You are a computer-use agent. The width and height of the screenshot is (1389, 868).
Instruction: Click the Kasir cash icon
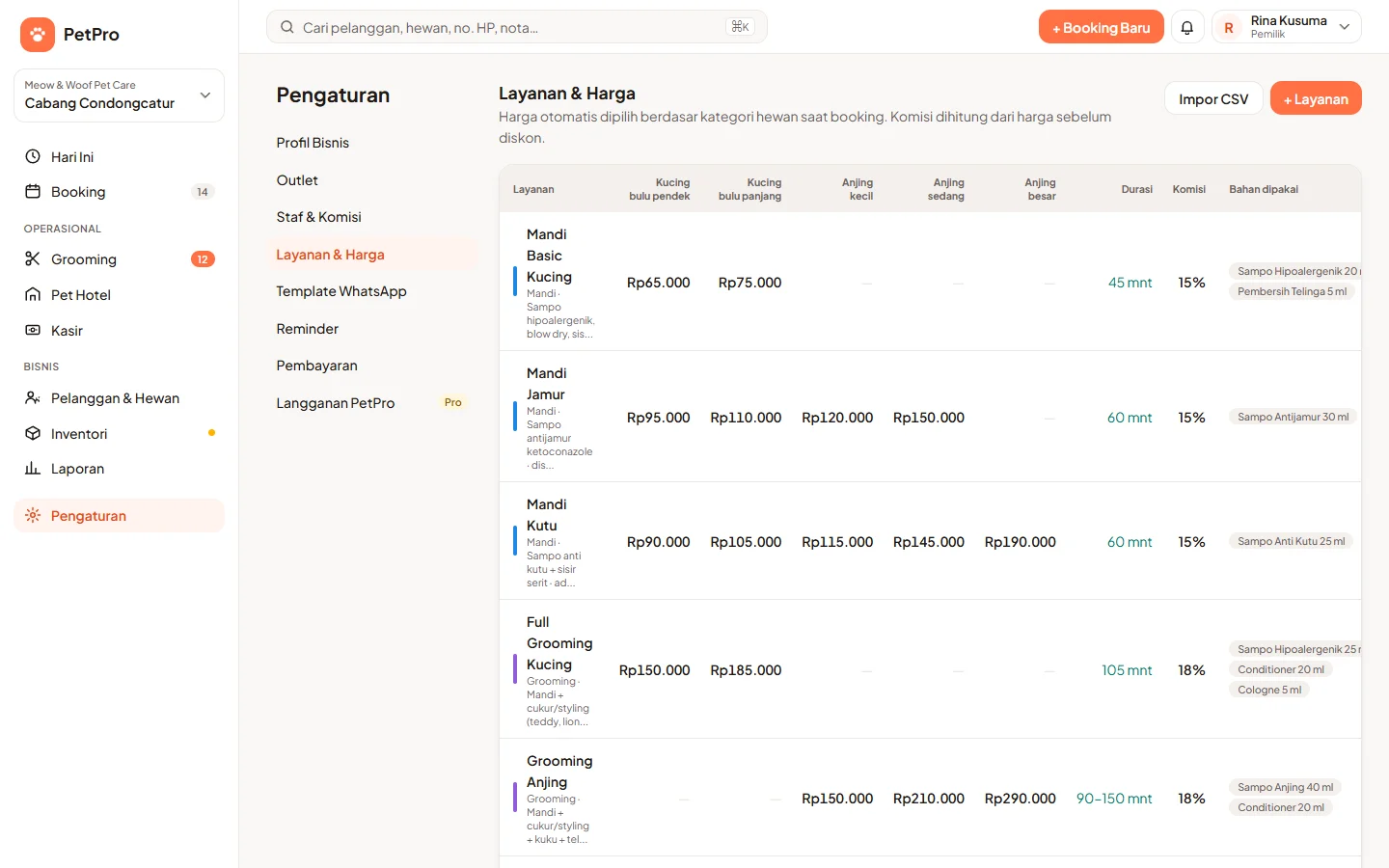[33, 330]
